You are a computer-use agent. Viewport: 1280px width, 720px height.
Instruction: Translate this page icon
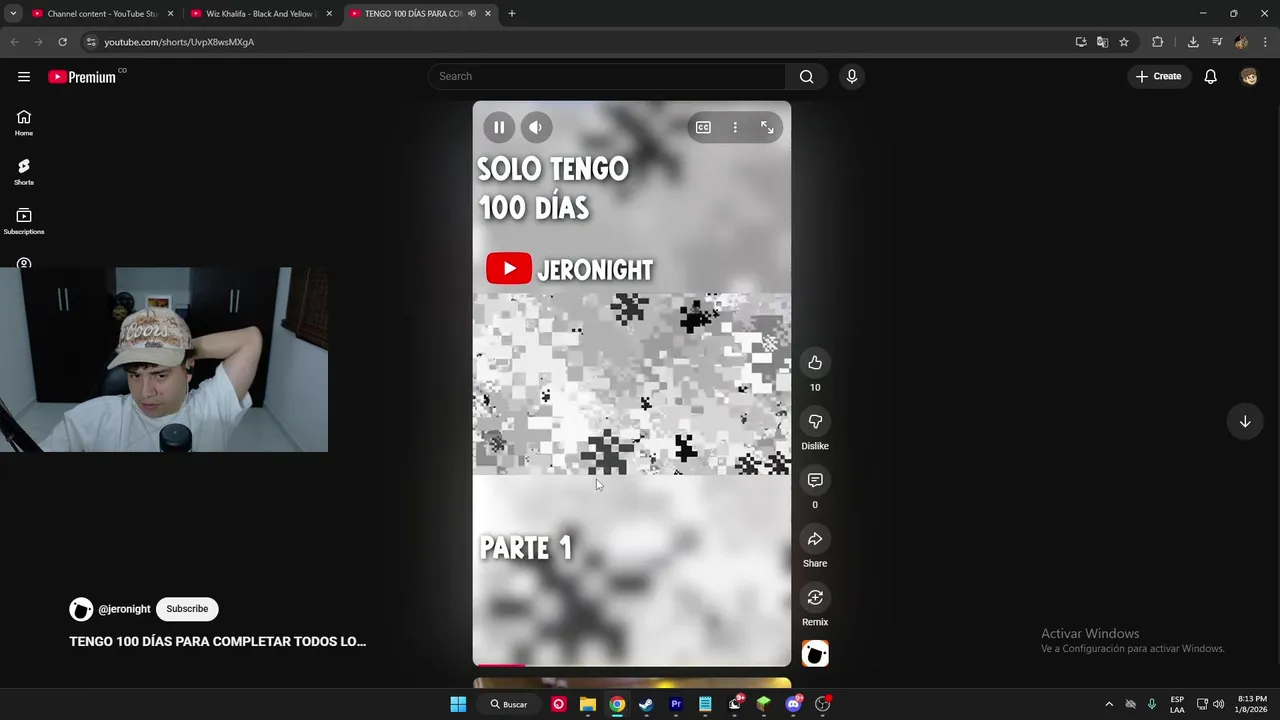1102,42
